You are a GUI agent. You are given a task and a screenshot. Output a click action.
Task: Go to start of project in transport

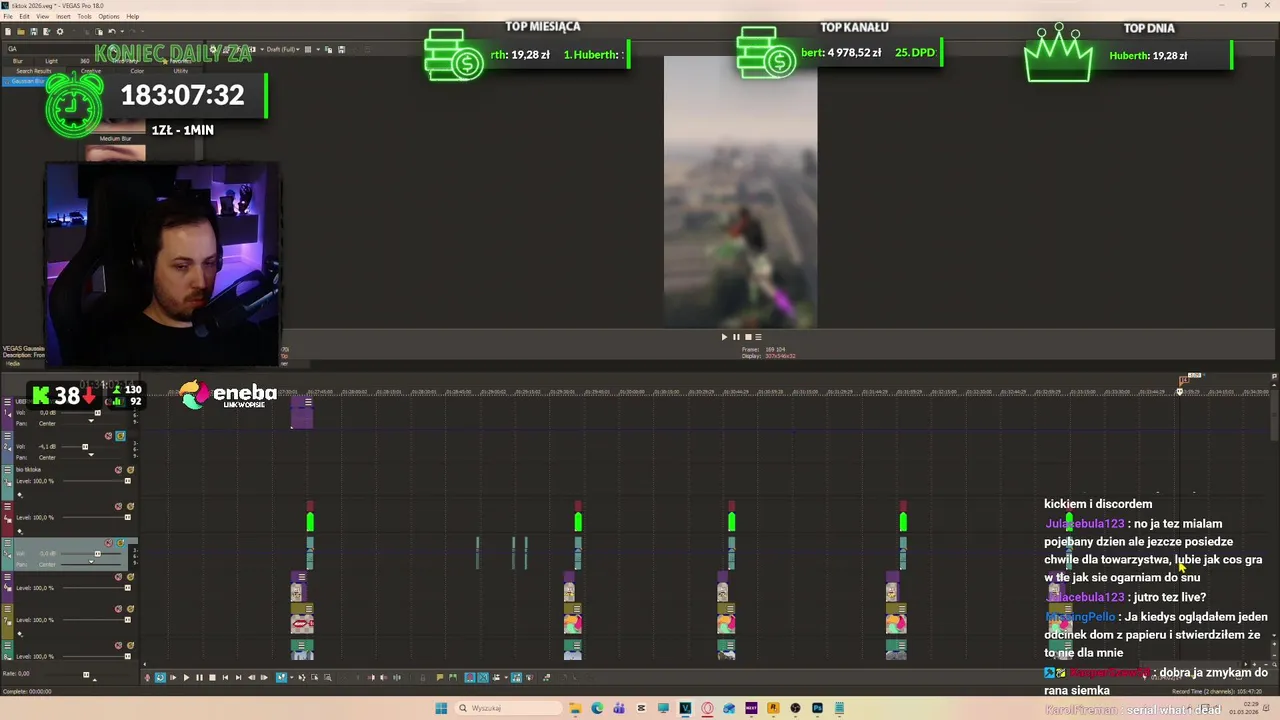(225, 678)
